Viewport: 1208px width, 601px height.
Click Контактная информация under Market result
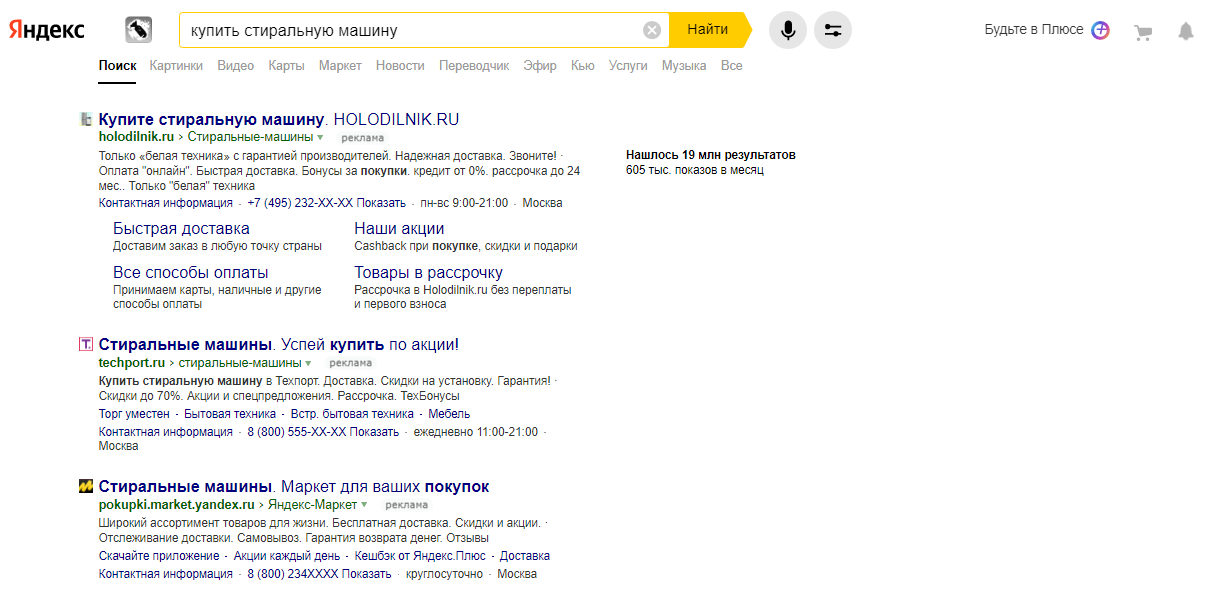click(x=165, y=575)
